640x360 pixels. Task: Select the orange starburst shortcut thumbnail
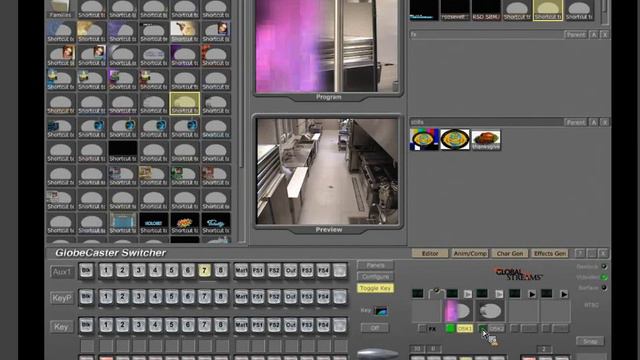[x=184, y=223]
